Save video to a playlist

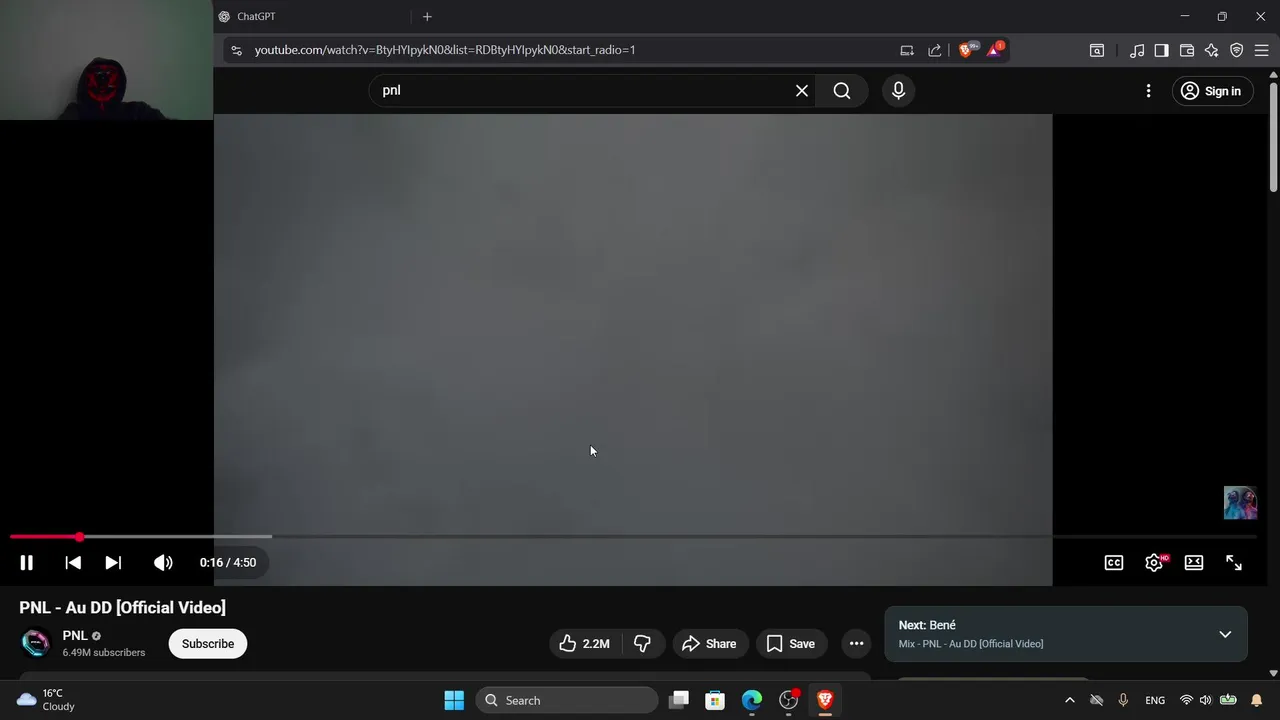pos(791,644)
